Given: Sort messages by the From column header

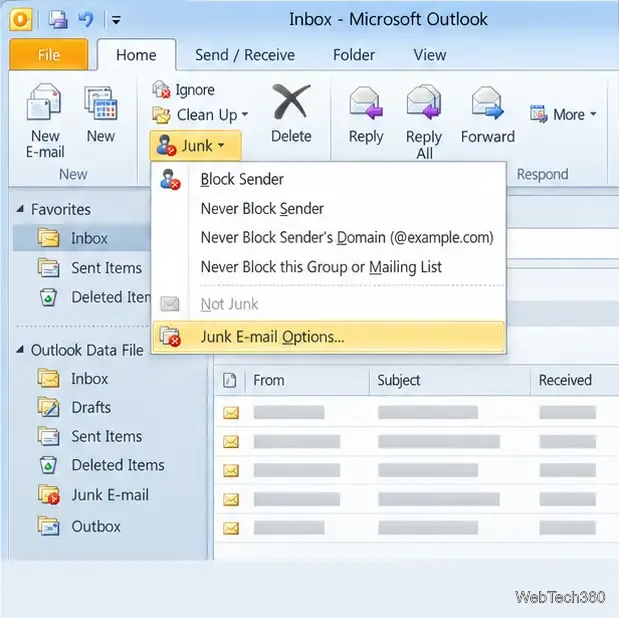Looking at the screenshot, I should tap(307, 380).
